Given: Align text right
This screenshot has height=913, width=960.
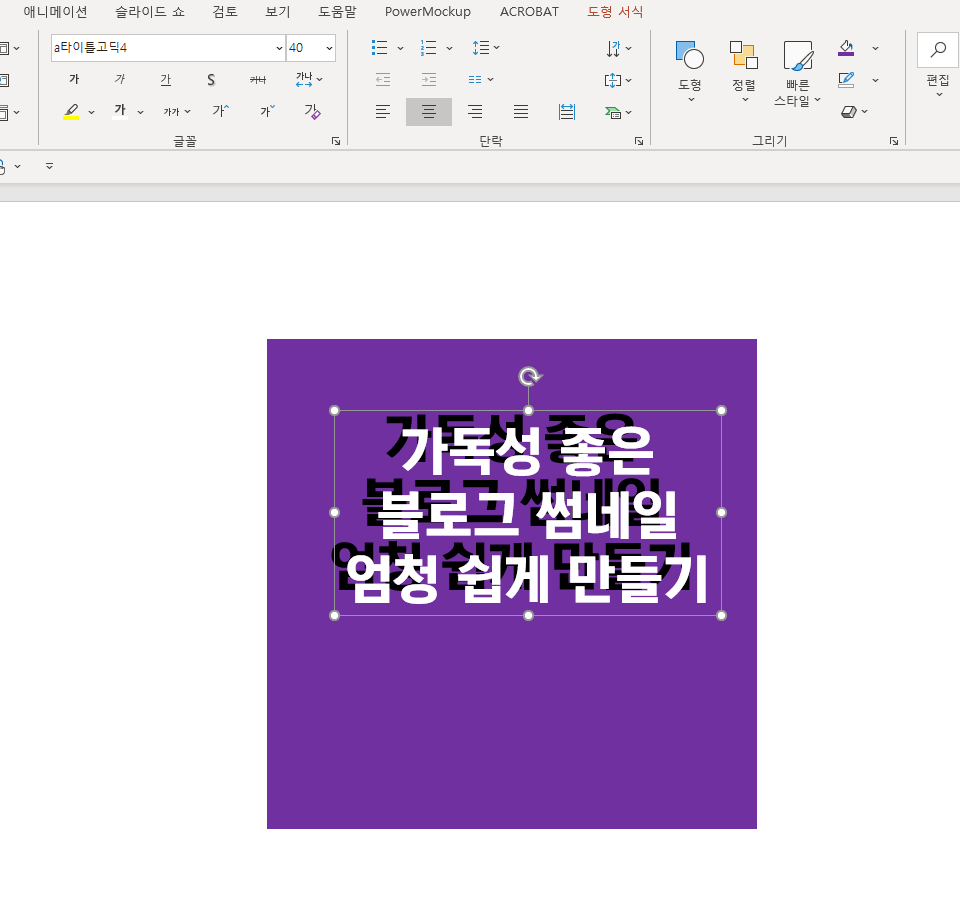Looking at the screenshot, I should [x=474, y=111].
